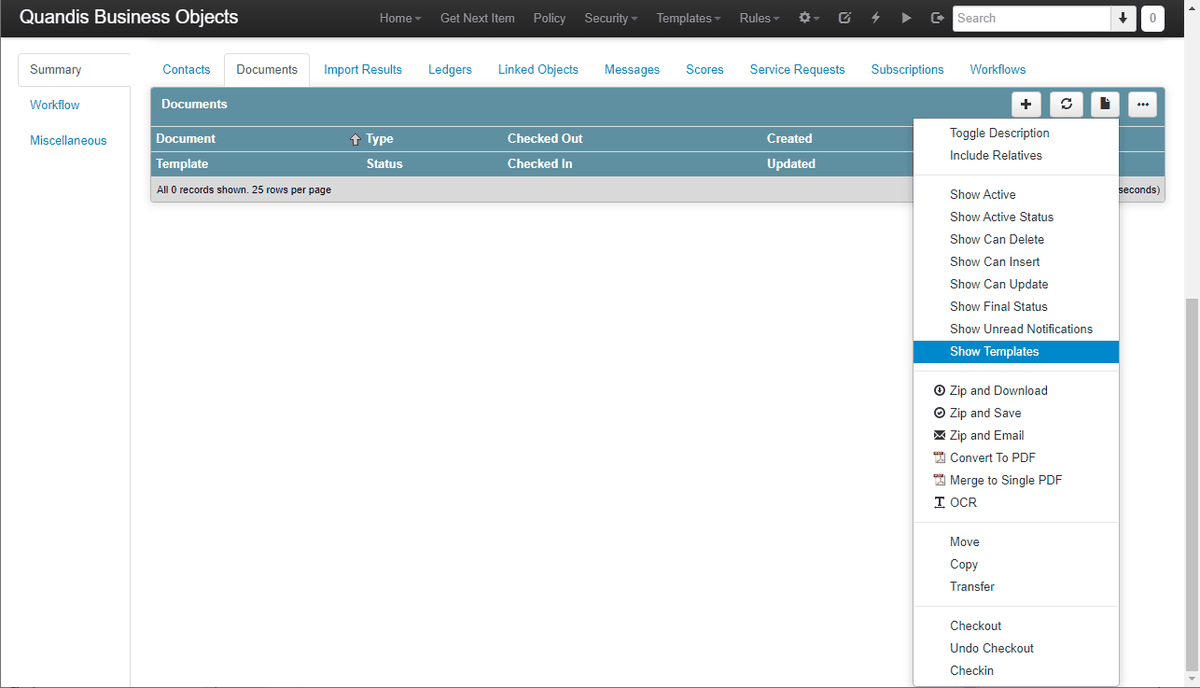1200x688 pixels.
Task: Open the Security dropdown menu
Action: pos(611,18)
